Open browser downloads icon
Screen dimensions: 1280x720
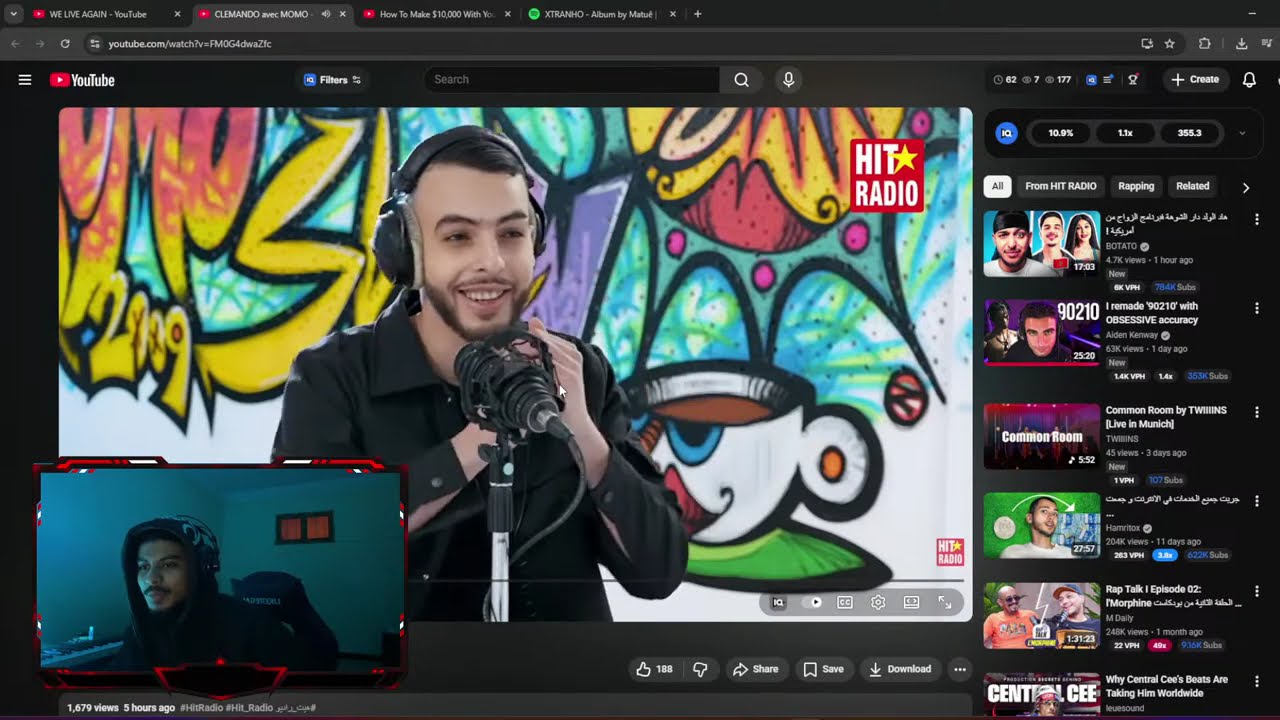(1241, 44)
